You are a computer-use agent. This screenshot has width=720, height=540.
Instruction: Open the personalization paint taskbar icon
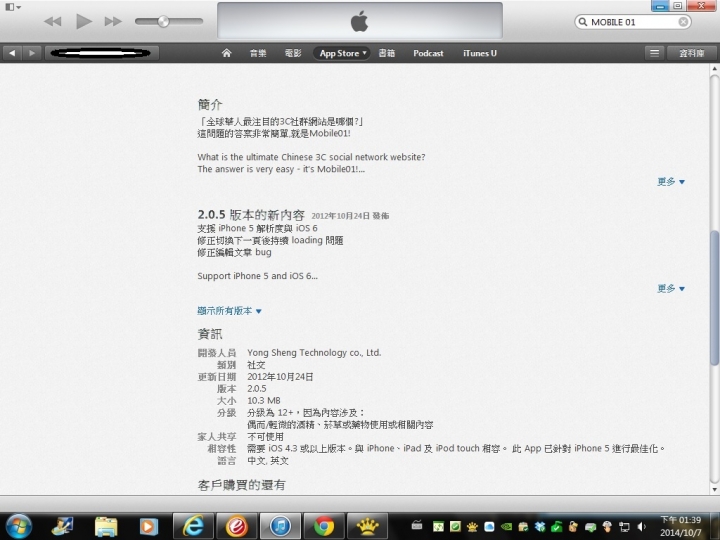click(62, 527)
